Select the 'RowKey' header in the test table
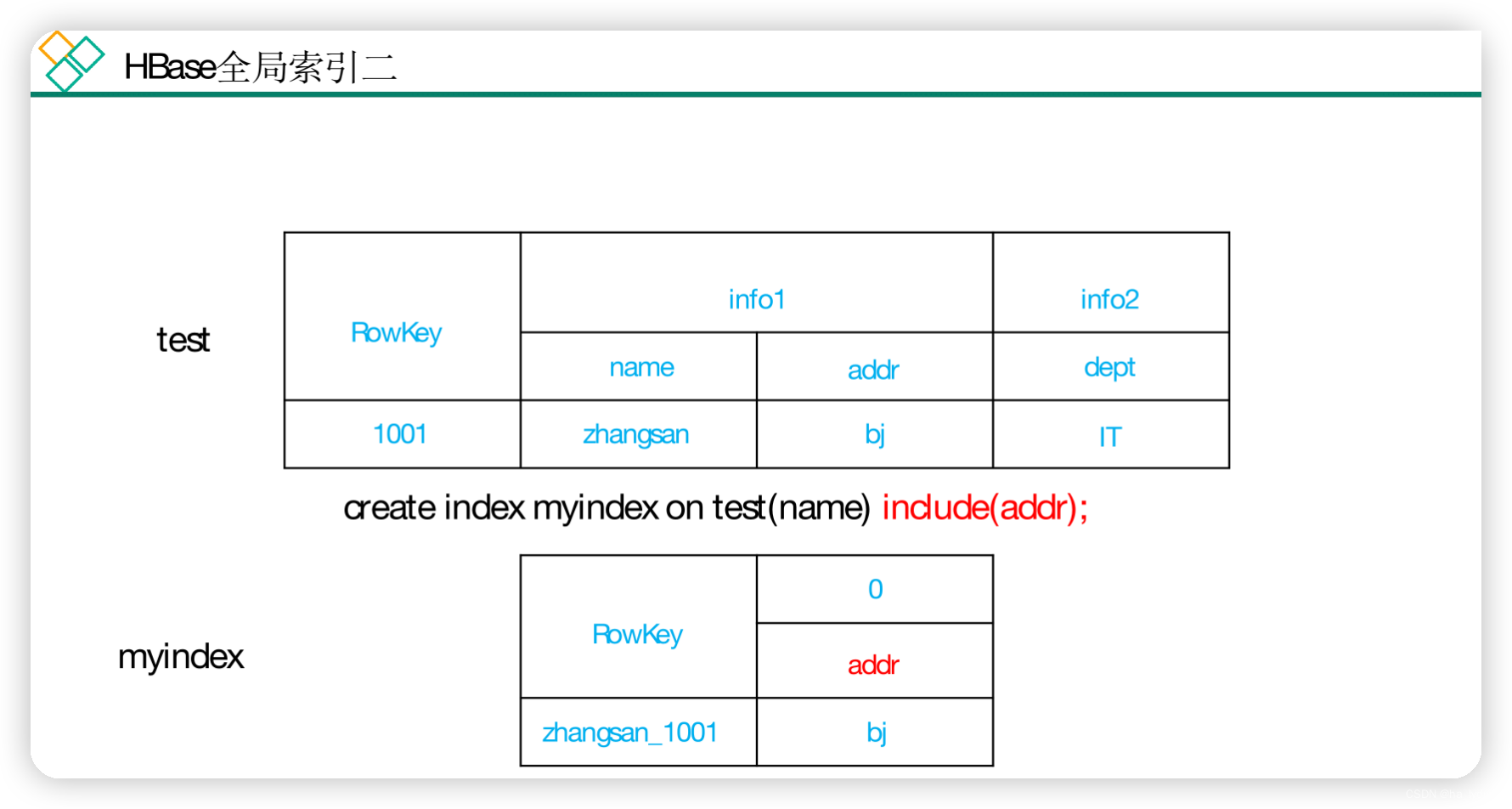The width and height of the screenshot is (1512, 809). (x=396, y=332)
